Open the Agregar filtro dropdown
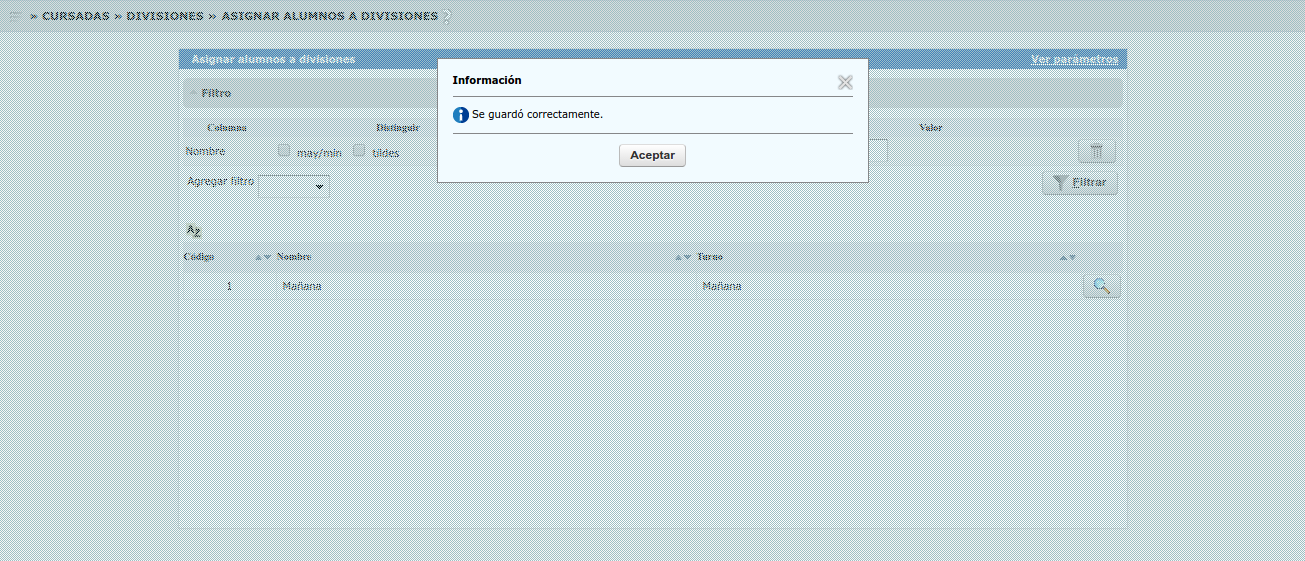Viewport: 1305px width, 561px height. click(294, 185)
